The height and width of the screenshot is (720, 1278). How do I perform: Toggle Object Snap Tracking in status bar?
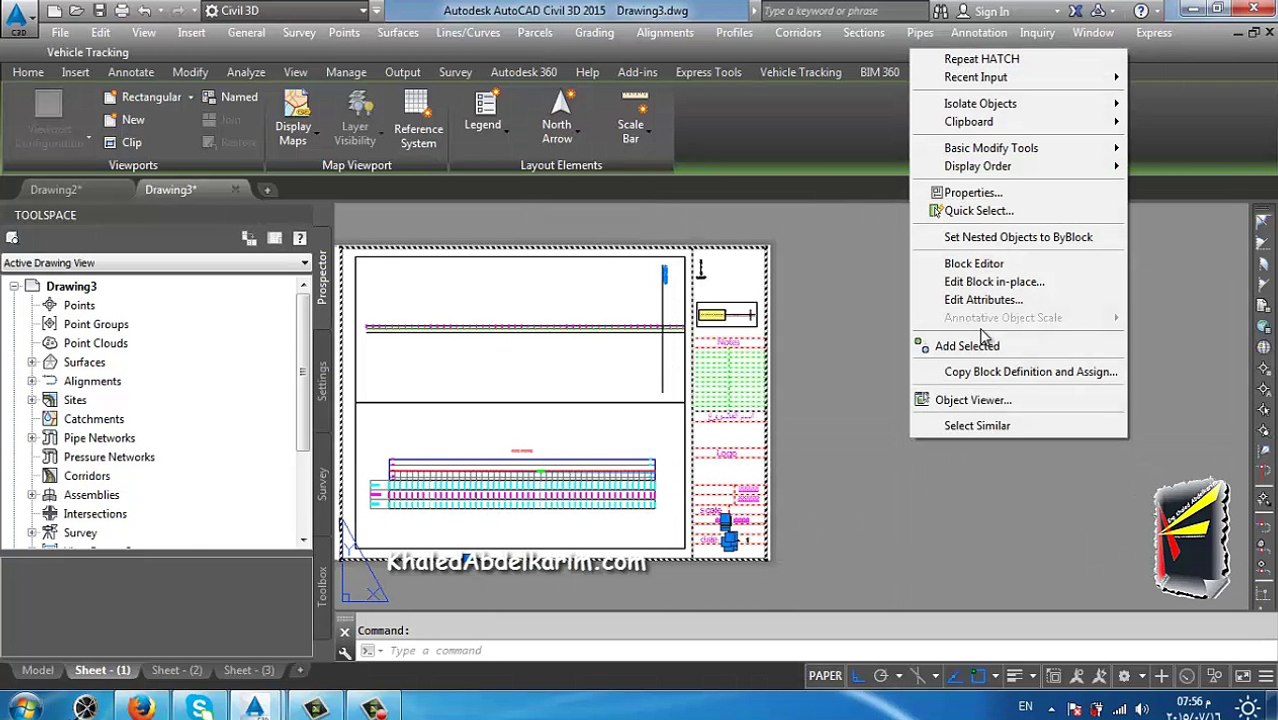click(954, 677)
